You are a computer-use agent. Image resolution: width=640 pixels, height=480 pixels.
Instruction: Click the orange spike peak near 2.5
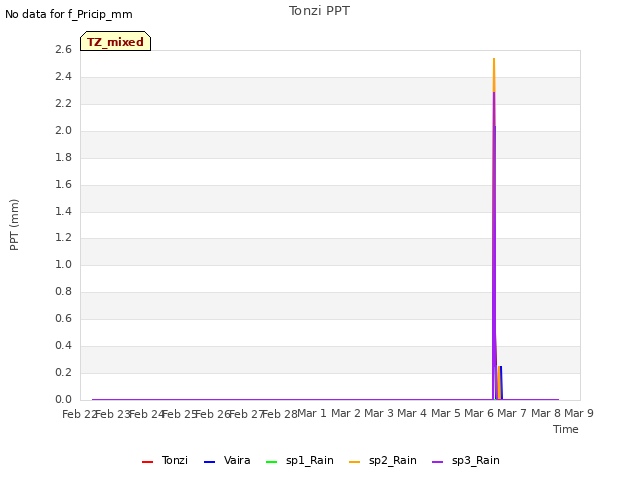click(x=494, y=60)
